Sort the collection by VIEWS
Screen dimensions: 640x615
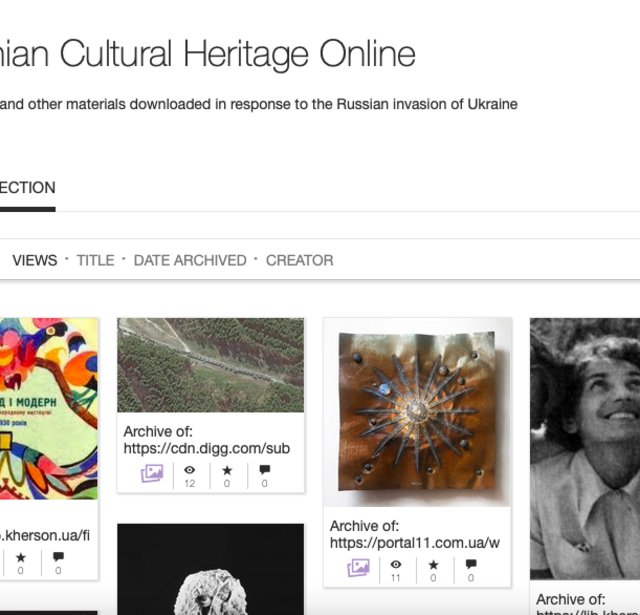[35, 260]
